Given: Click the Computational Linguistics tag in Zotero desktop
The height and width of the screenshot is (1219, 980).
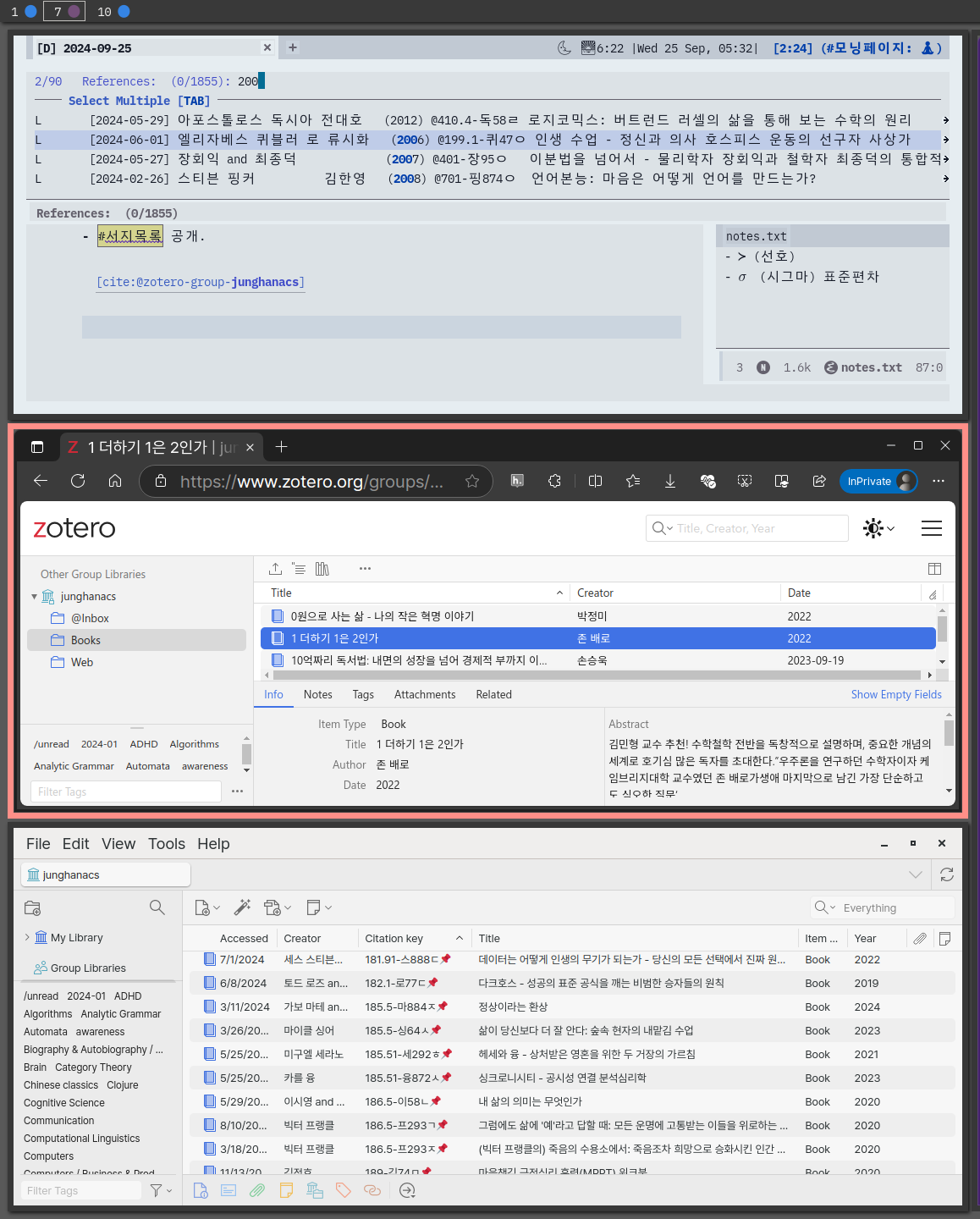Looking at the screenshot, I should click(x=82, y=1138).
